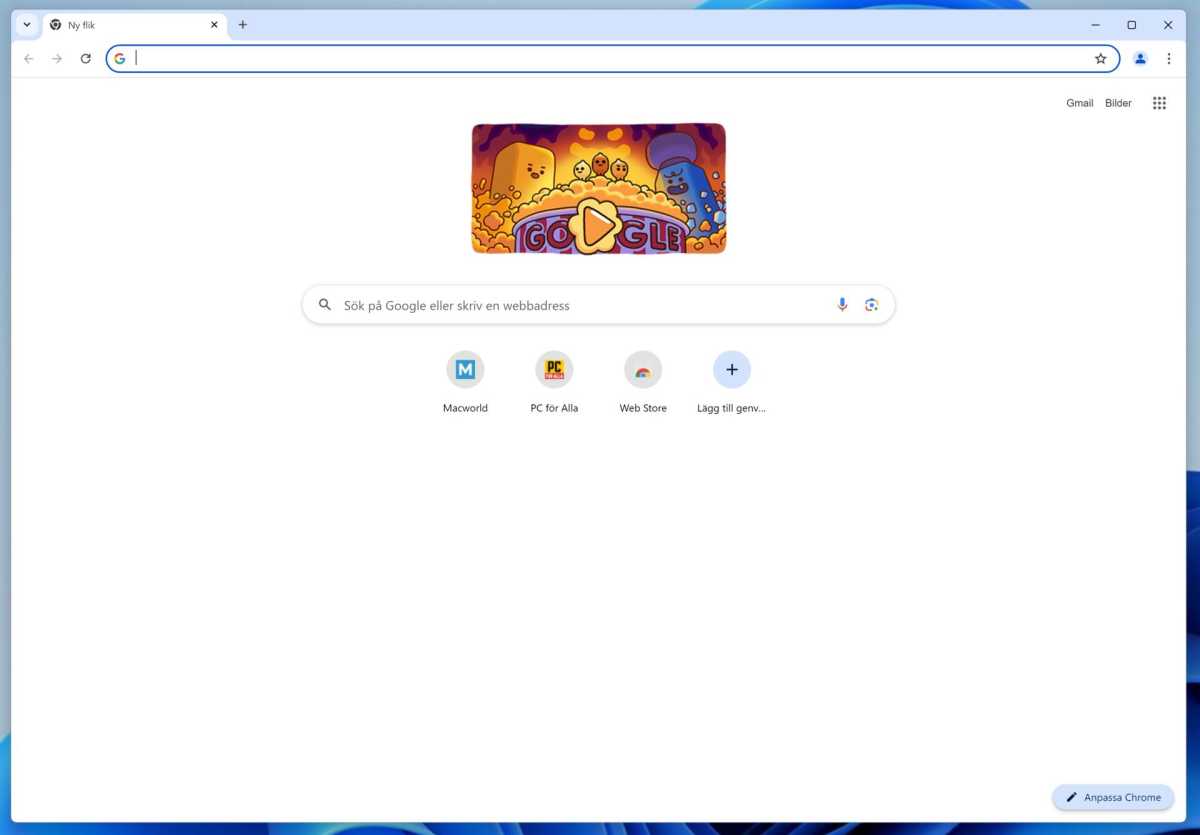Click the reload page icon

click(x=86, y=59)
